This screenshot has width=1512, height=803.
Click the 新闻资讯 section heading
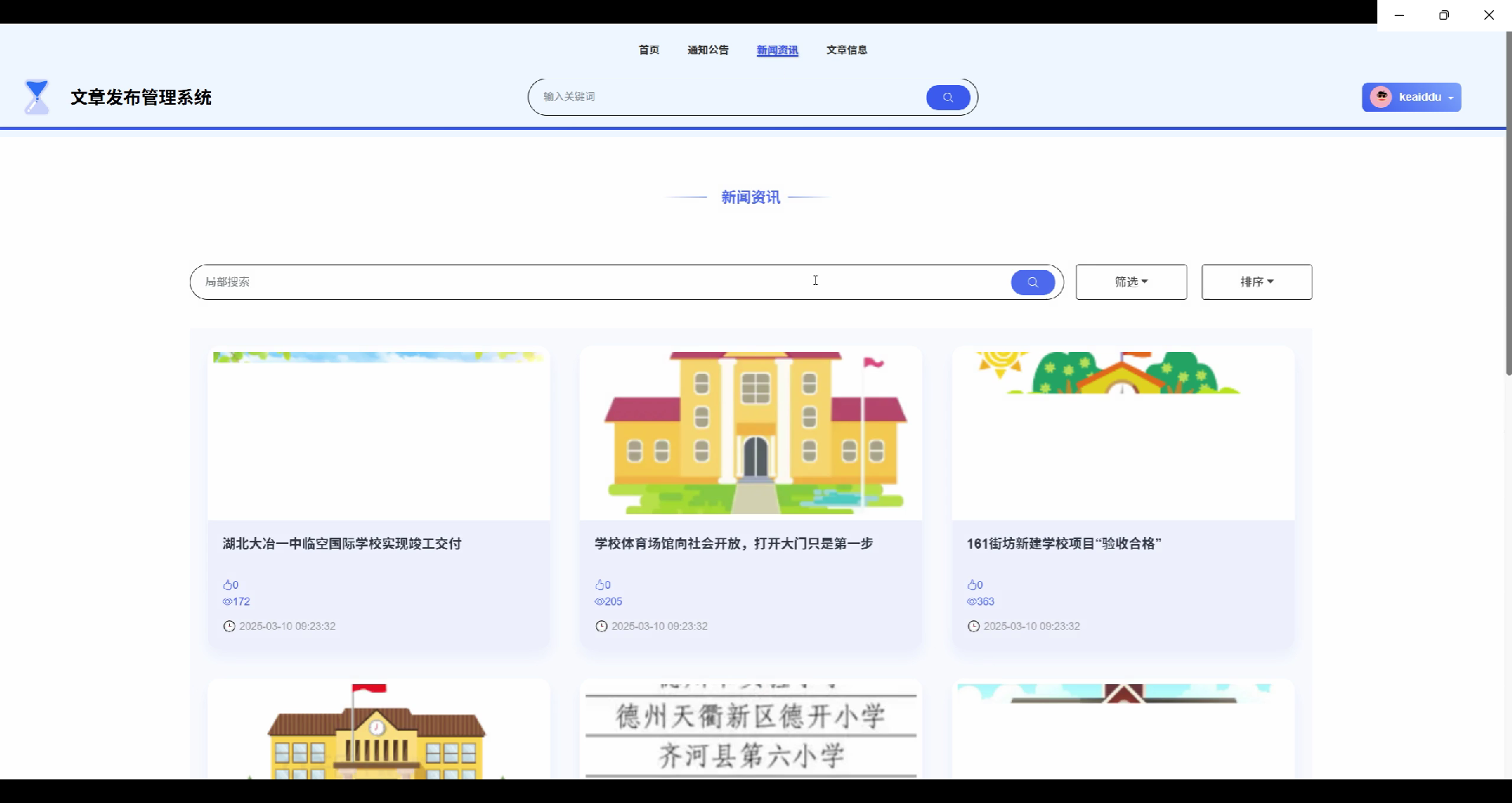[x=750, y=198]
